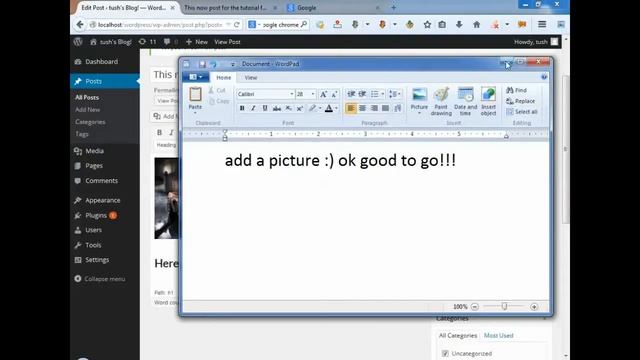Screen dimensions: 640x360
Task: Click the zoom in plus button
Action: [534, 307]
